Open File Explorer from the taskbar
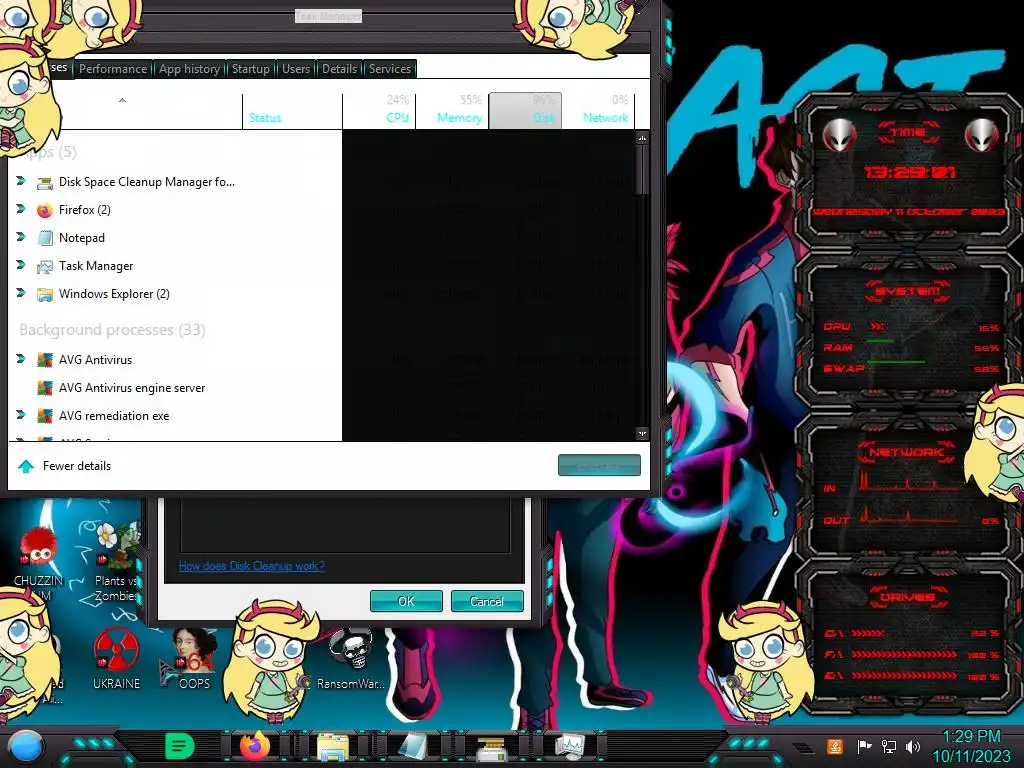This screenshot has height=768, width=1024. coord(333,746)
